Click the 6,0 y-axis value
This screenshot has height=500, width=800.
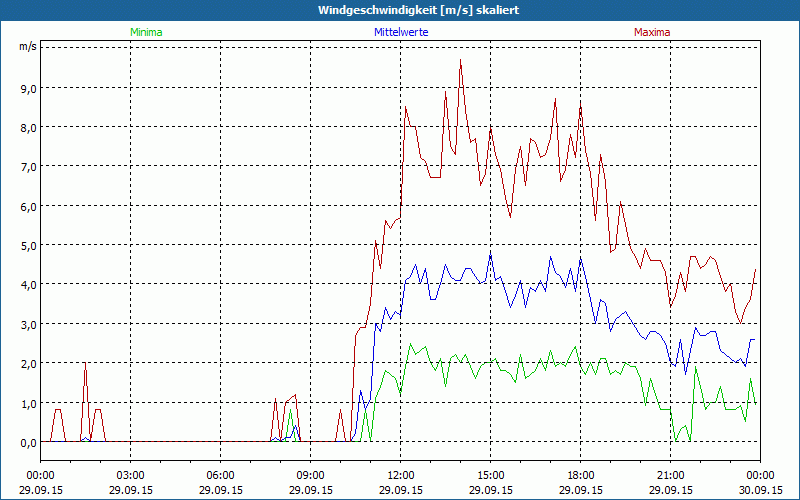coord(29,207)
